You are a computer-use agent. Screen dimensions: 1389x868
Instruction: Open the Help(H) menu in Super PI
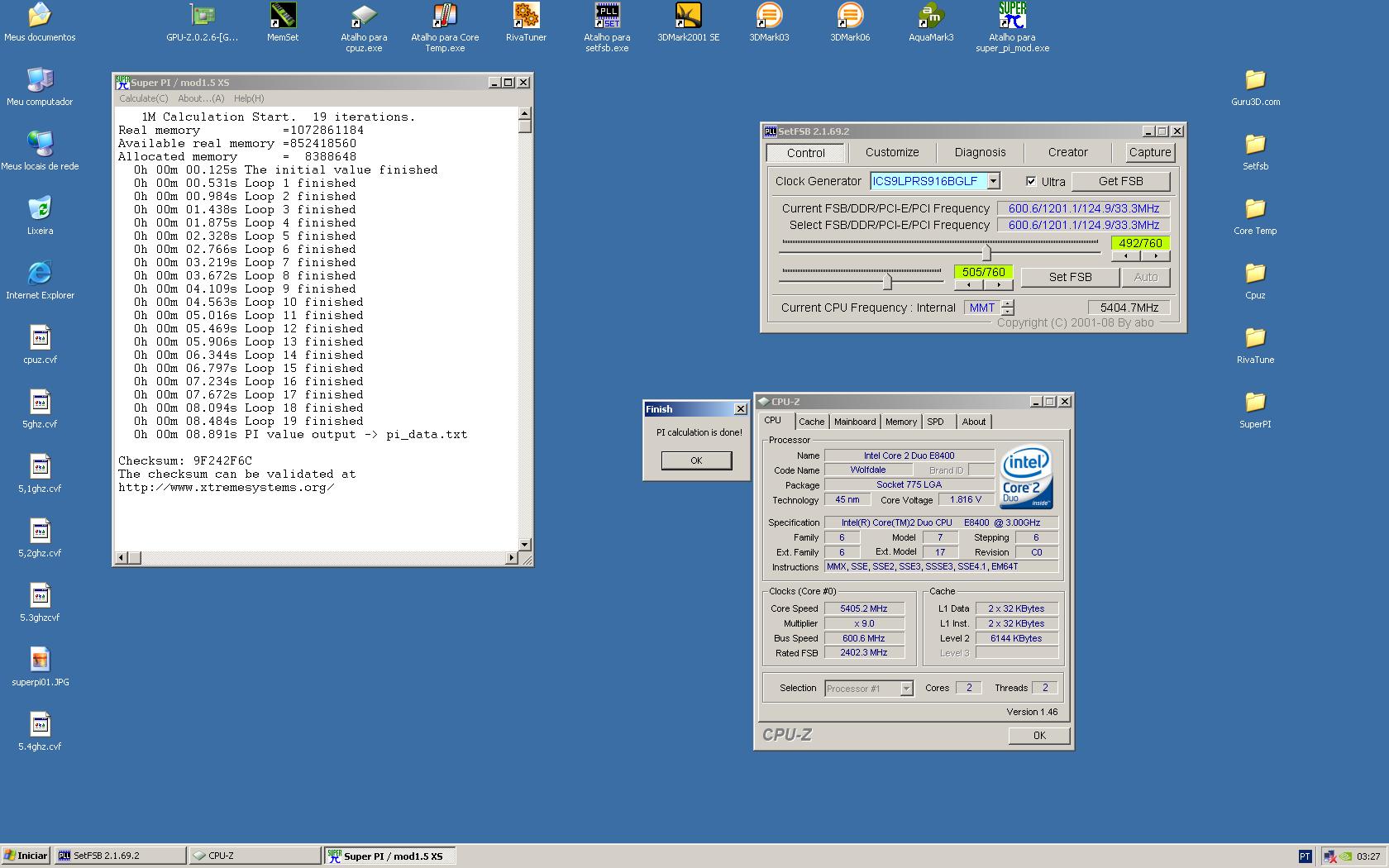(249, 98)
